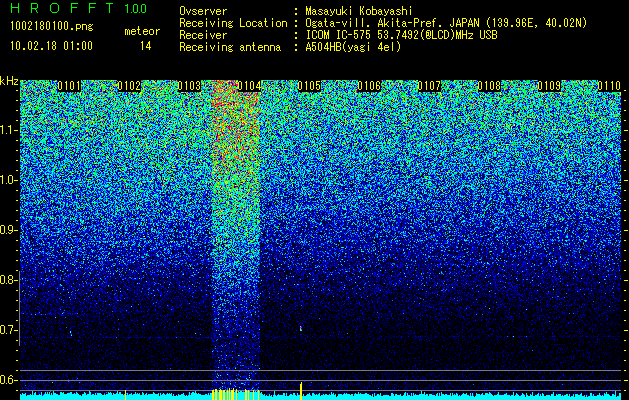
Task: Click the 0104 time marker
Action: tap(249, 86)
